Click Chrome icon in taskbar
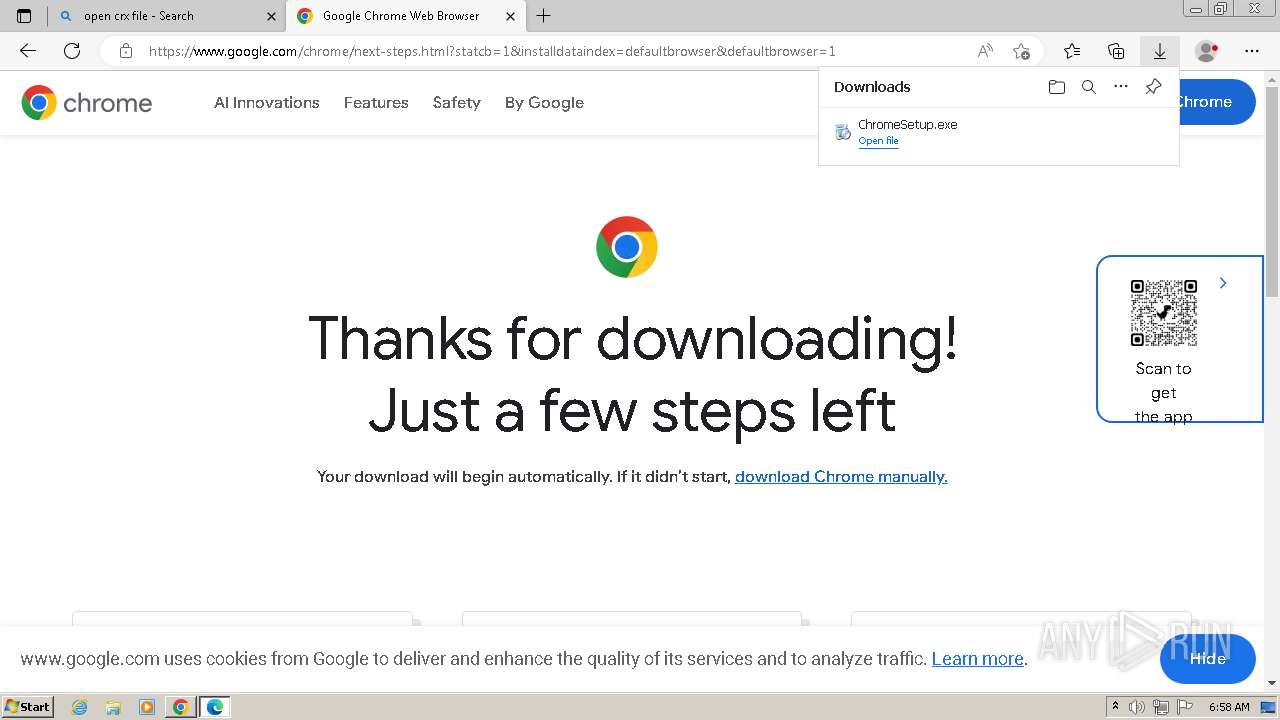This screenshot has height=720, width=1280. pyautogui.click(x=181, y=707)
